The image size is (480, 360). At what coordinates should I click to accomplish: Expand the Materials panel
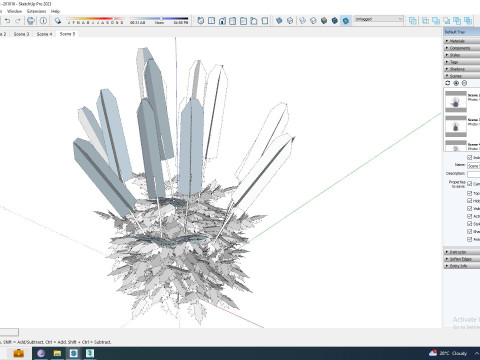pyautogui.click(x=462, y=41)
